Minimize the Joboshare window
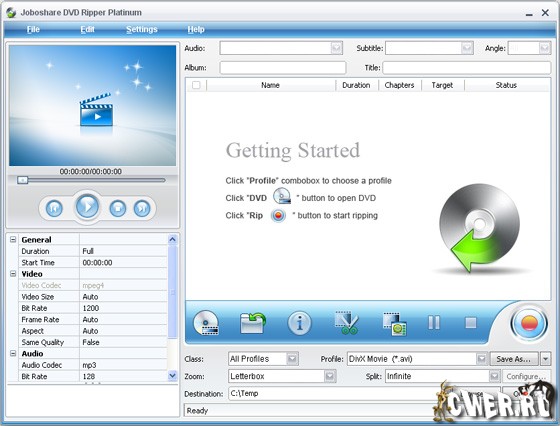The height and width of the screenshot is (426, 560). click(x=529, y=14)
